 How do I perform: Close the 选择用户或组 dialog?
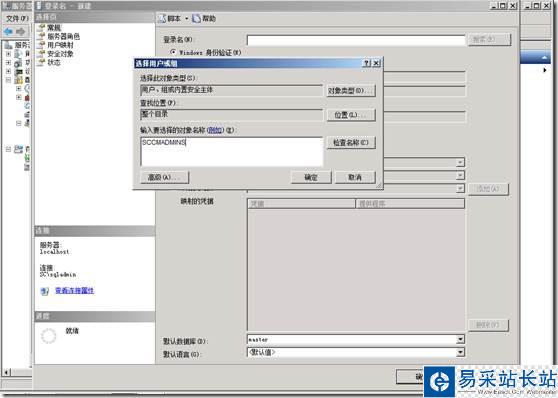[x=376, y=63]
